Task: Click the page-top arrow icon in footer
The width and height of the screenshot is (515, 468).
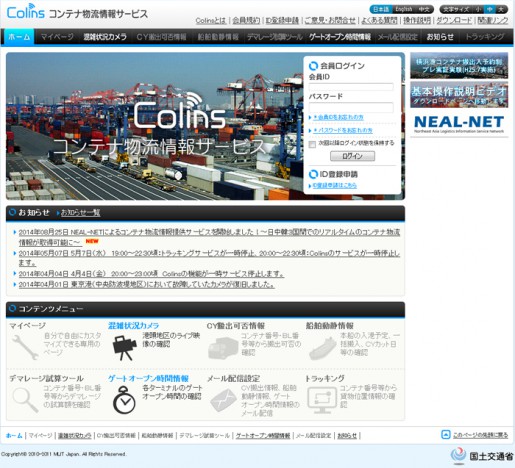Action: pos(445,434)
